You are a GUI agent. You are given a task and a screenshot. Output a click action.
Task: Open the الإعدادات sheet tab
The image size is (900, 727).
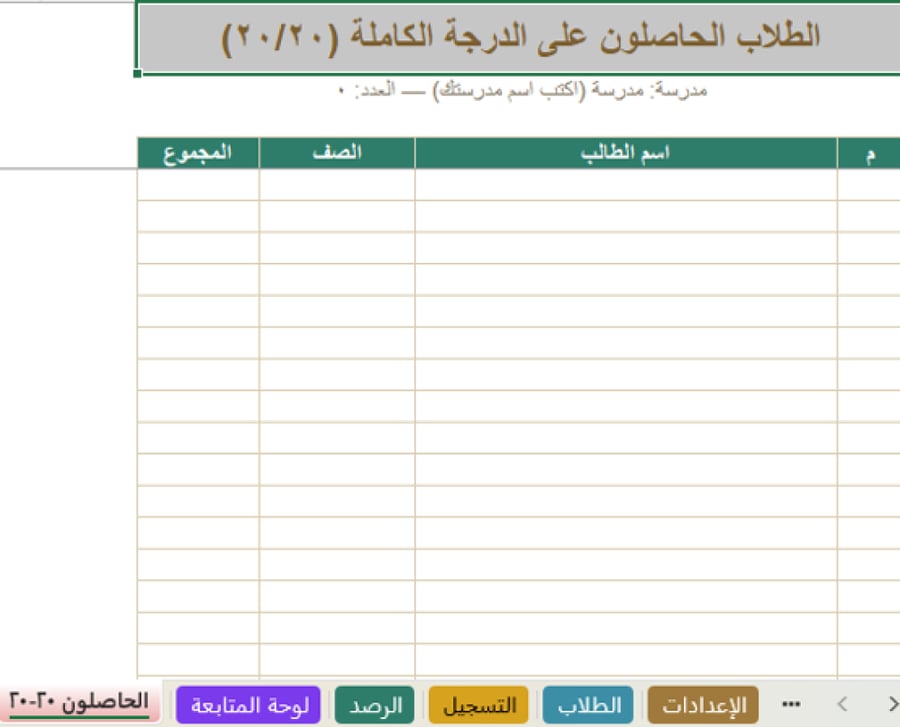[x=703, y=705]
